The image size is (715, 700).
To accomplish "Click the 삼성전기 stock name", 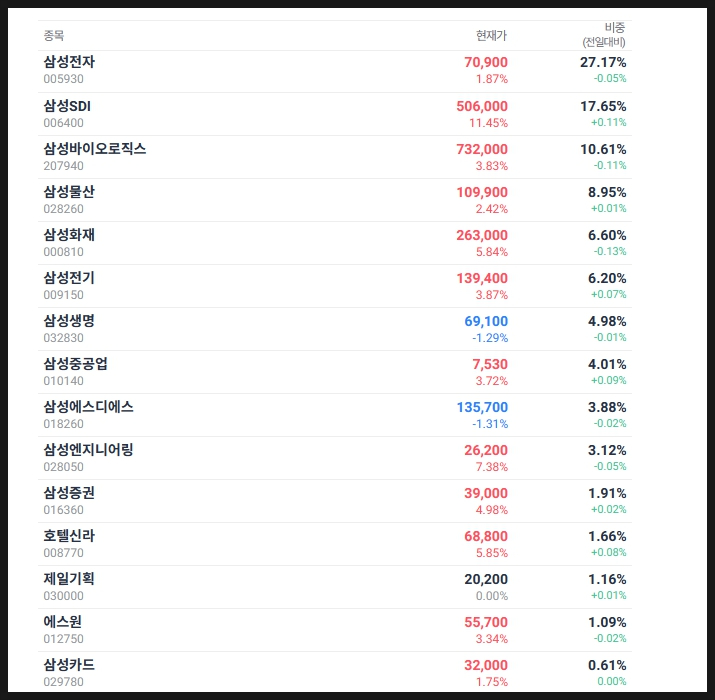I will pyautogui.click(x=69, y=277).
